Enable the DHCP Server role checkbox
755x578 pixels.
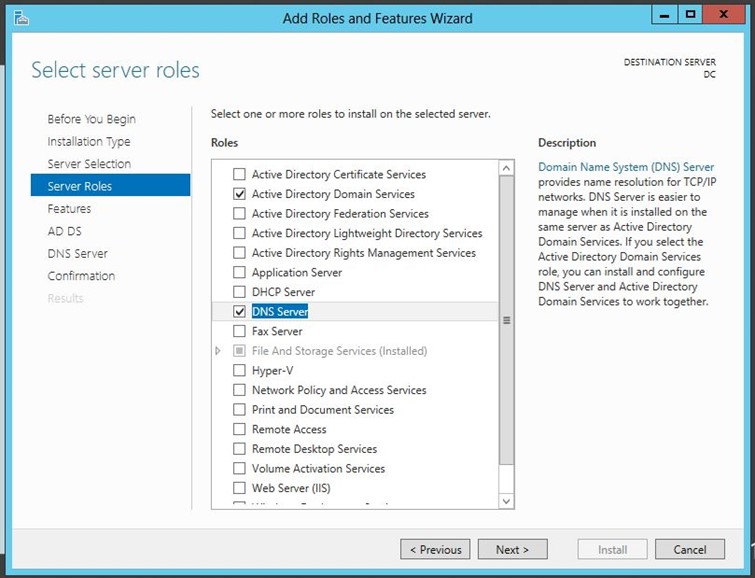pyautogui.click(x=239, y=292)
